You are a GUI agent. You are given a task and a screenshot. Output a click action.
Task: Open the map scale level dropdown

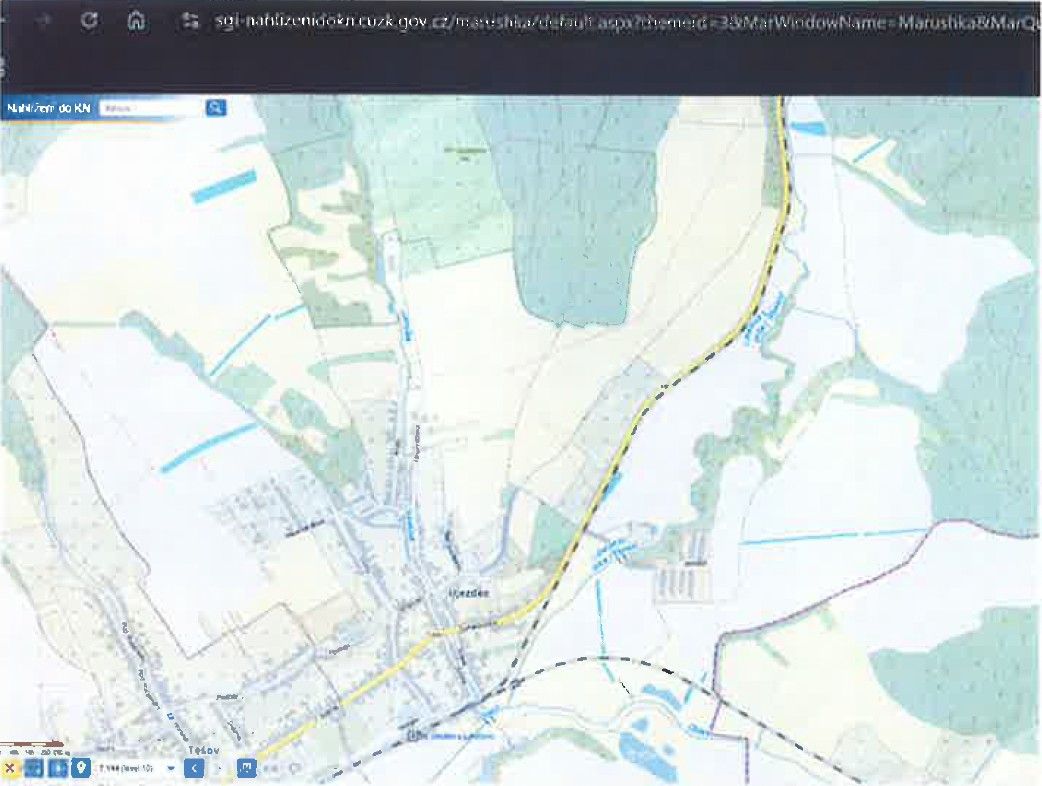[172, 768]
